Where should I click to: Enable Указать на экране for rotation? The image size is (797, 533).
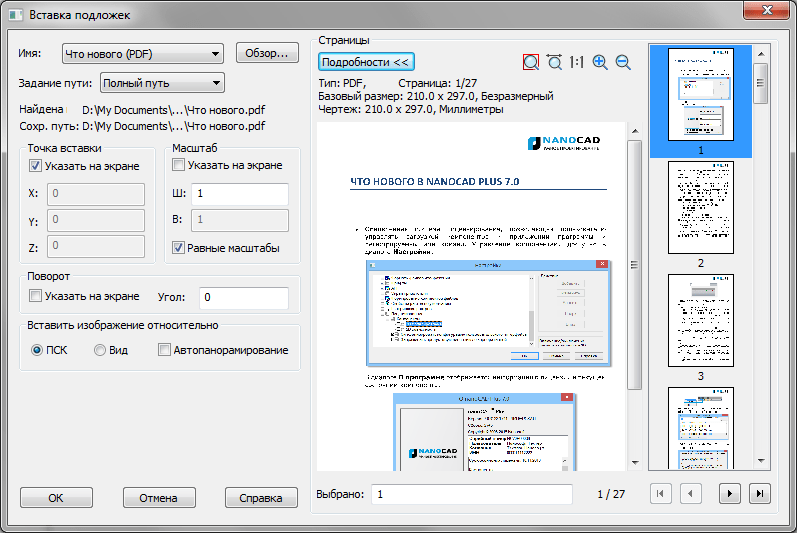pos(35,296)
